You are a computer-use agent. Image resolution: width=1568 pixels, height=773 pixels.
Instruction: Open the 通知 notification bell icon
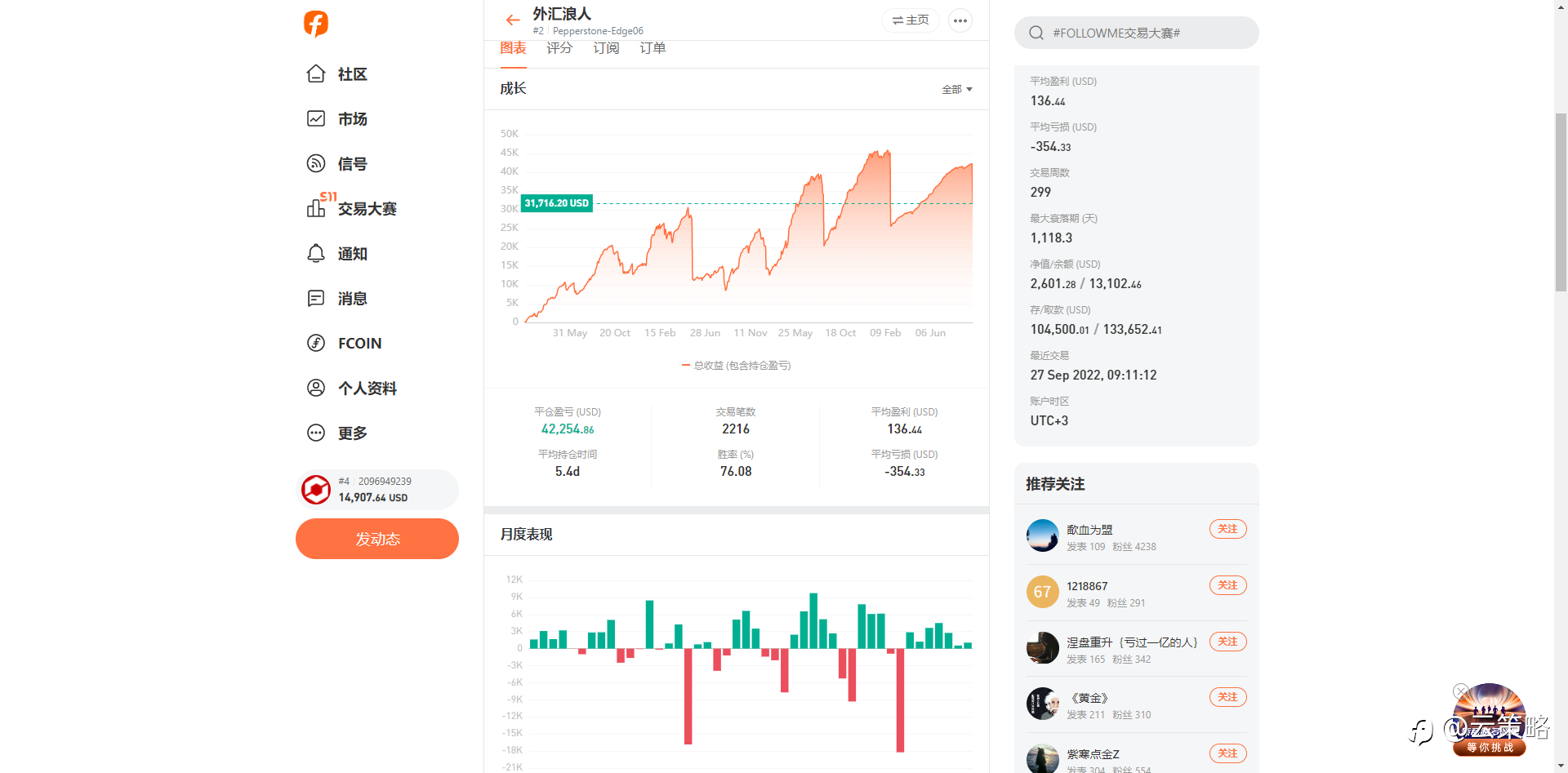[x=316, y=254]
